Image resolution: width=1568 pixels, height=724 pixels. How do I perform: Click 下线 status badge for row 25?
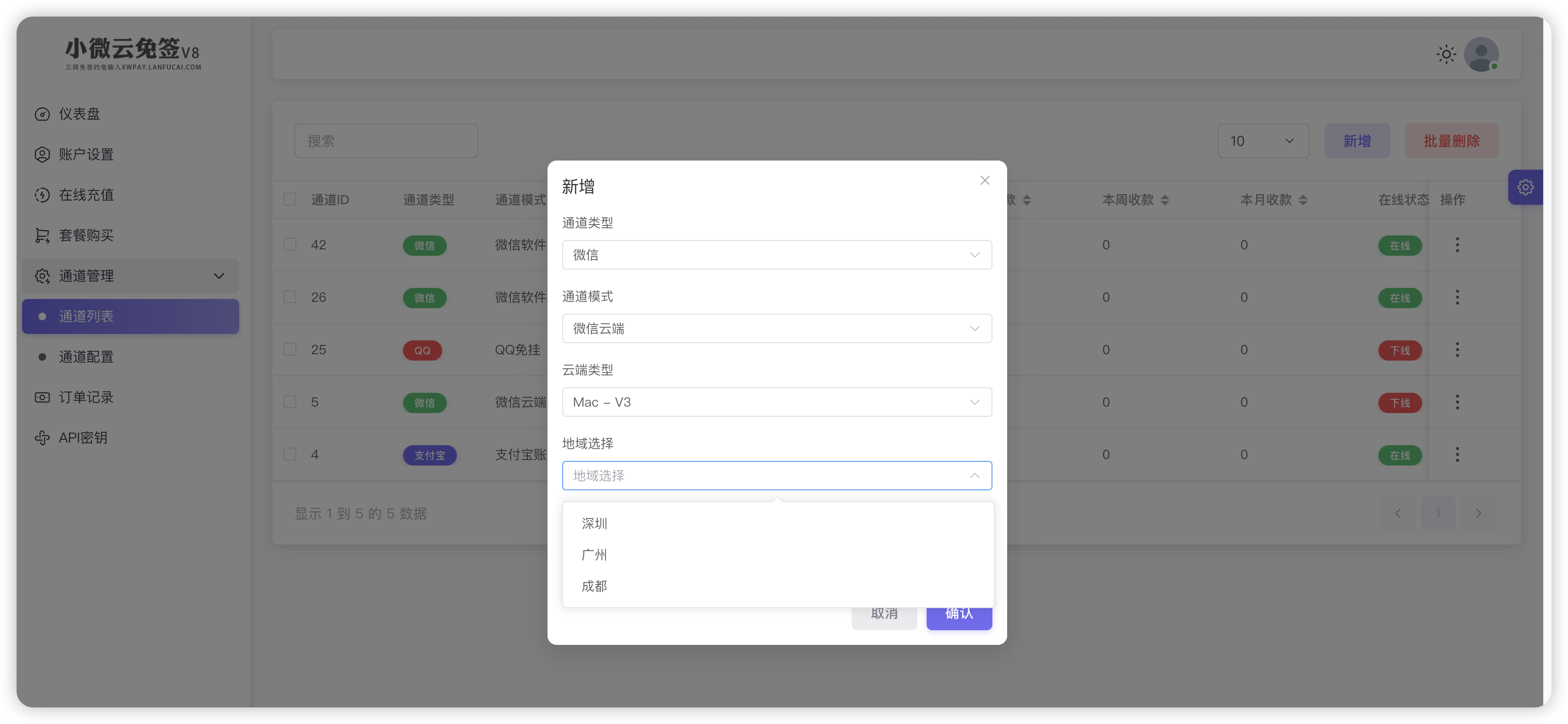point(1400,350)
